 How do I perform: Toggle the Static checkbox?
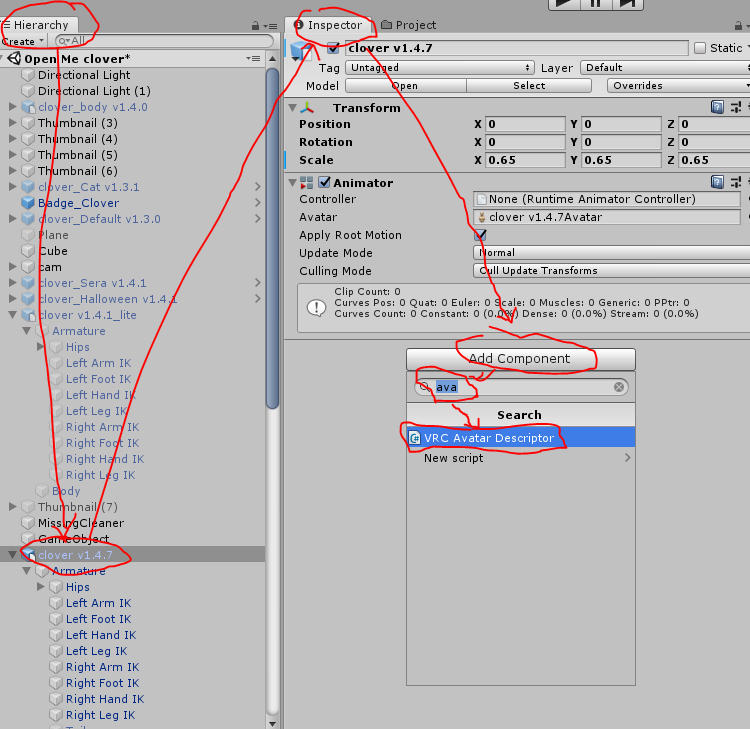[700, 48]
